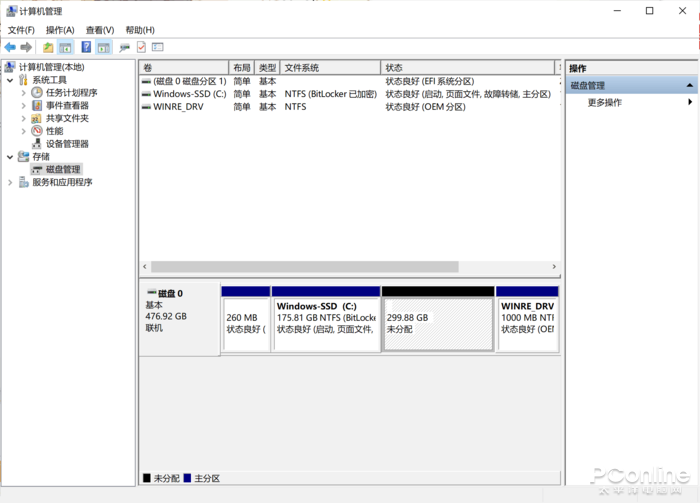Select the (磁盘 0 磁盘分区 1) volume row
The width and height of the screenshot is (700, 503).
(x=350, y=81)
